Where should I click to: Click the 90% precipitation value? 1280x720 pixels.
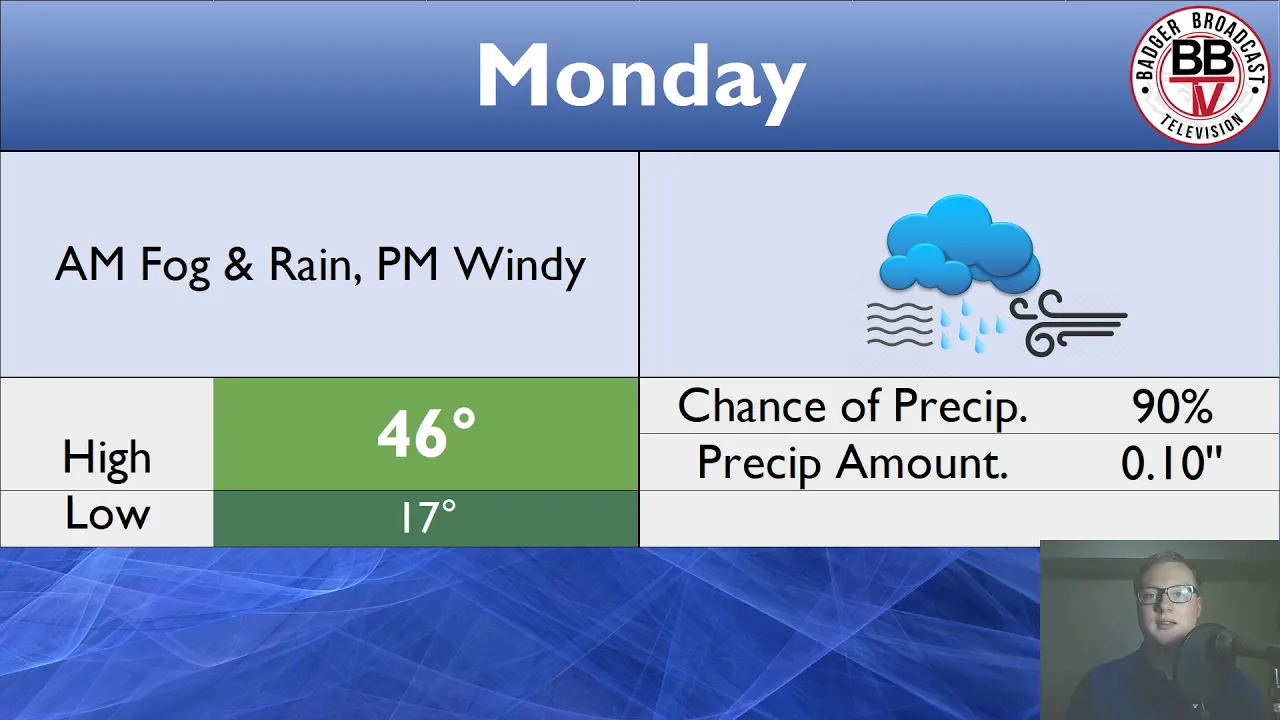[x=1172, y=407]
